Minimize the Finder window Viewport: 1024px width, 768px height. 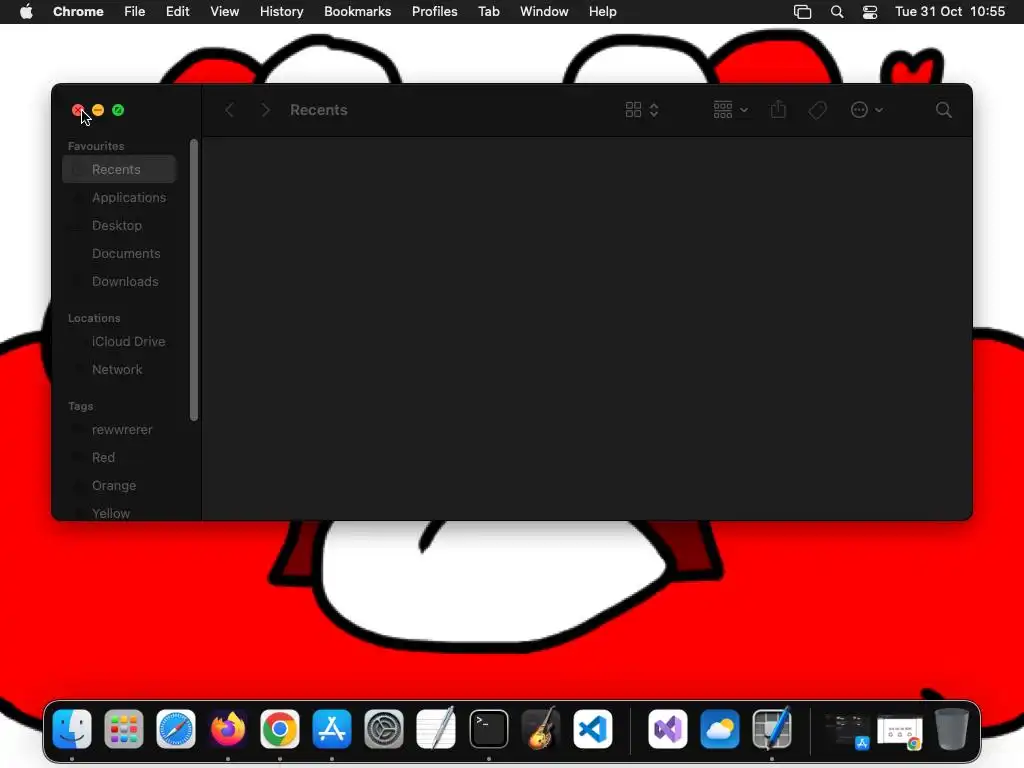coord(98,110)
